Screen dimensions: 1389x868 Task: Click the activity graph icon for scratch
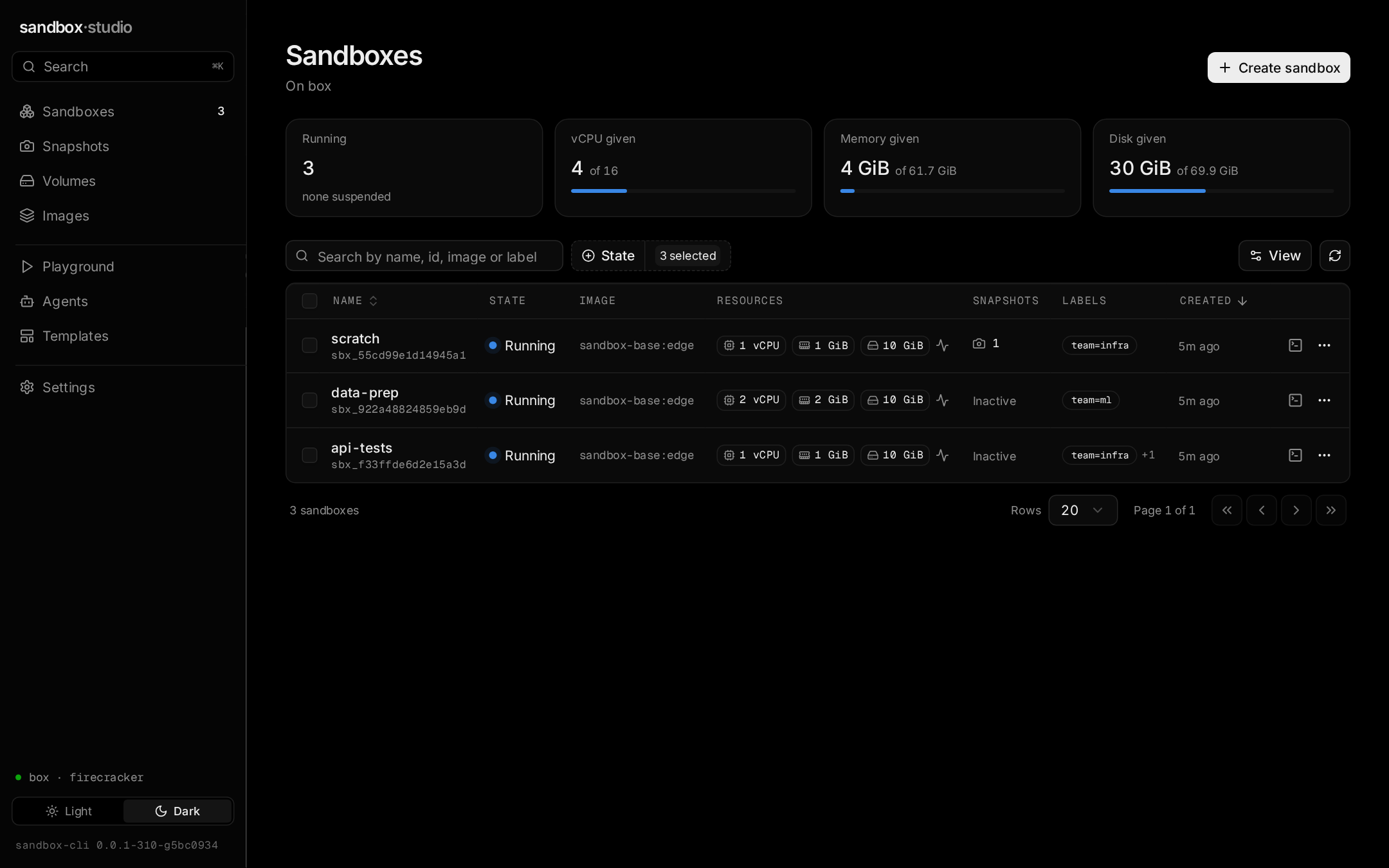(x=943, y=345)
